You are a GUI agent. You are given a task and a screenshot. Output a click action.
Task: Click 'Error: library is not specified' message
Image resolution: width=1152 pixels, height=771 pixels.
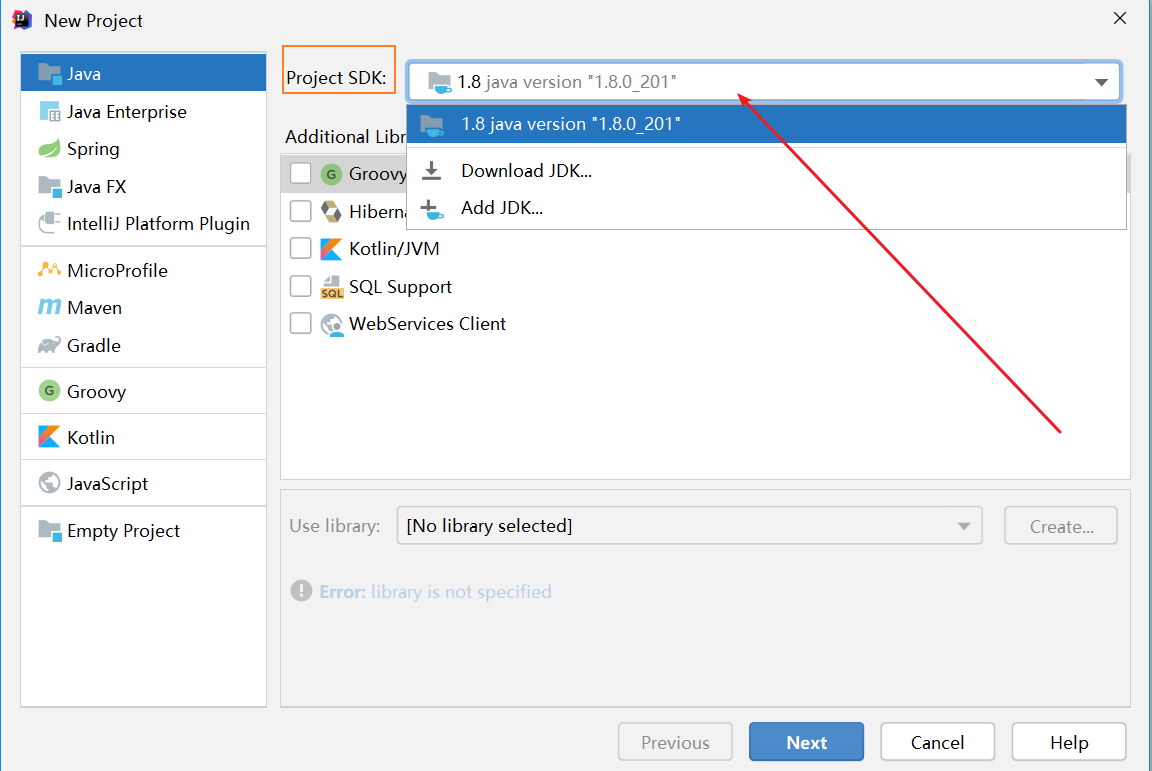[435, 592]
